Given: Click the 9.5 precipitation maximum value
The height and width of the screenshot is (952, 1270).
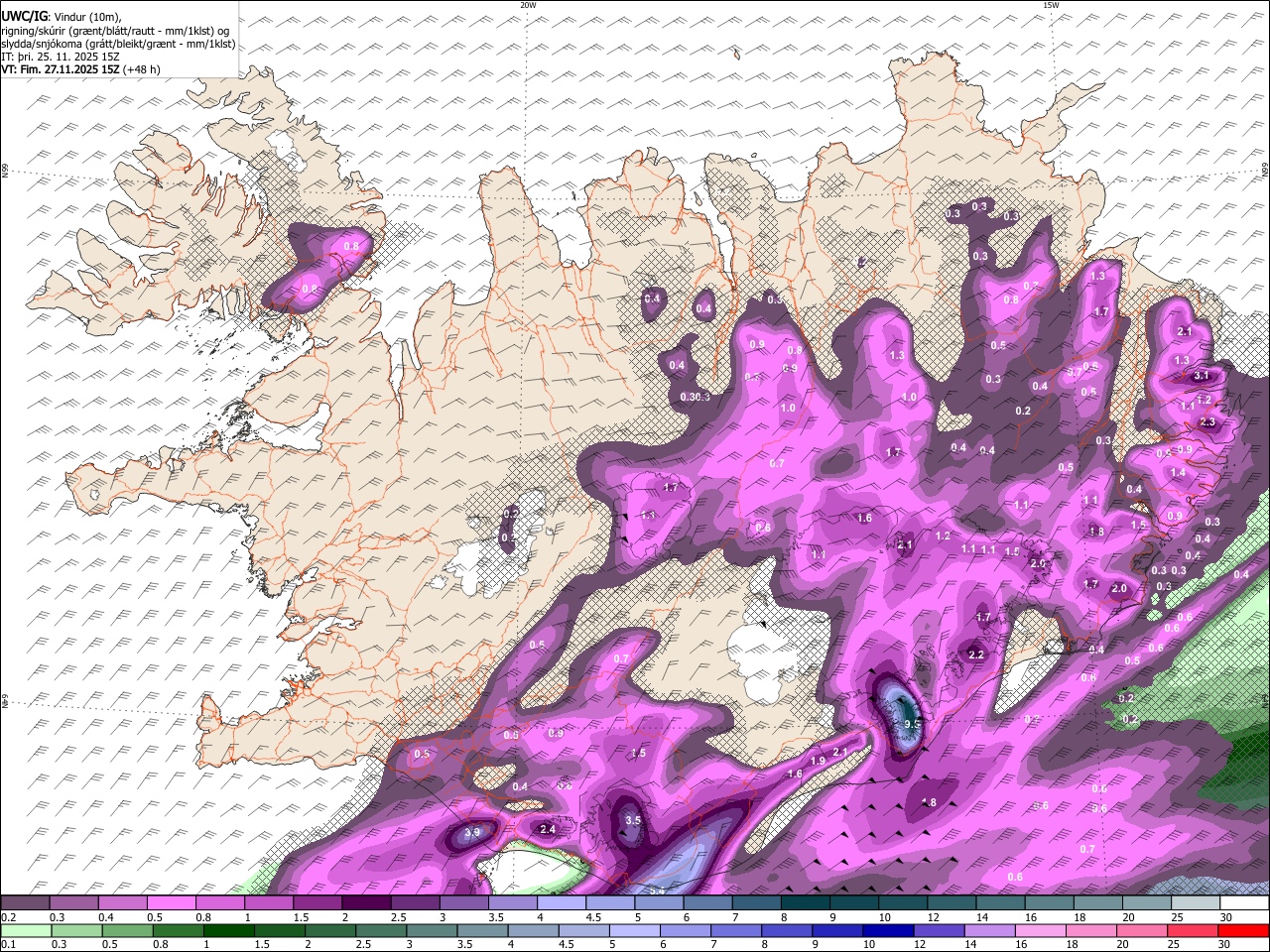Looking at the screenshot, I should tap(914, 725).
